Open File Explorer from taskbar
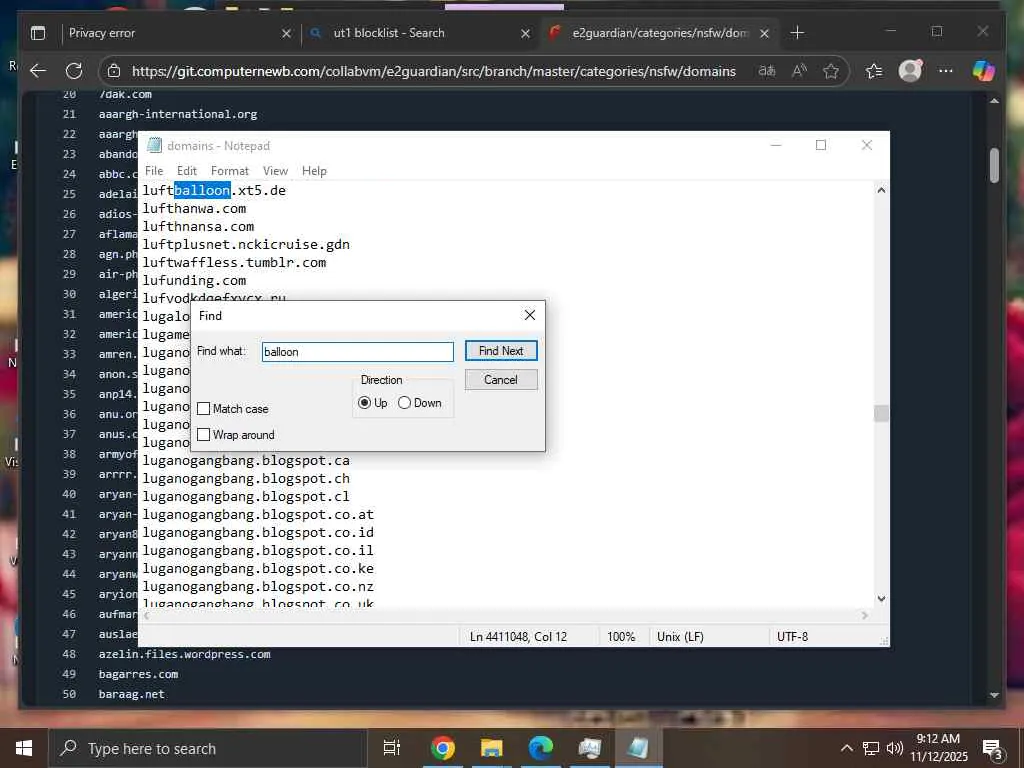The image size is (1024, 768). 491,748
